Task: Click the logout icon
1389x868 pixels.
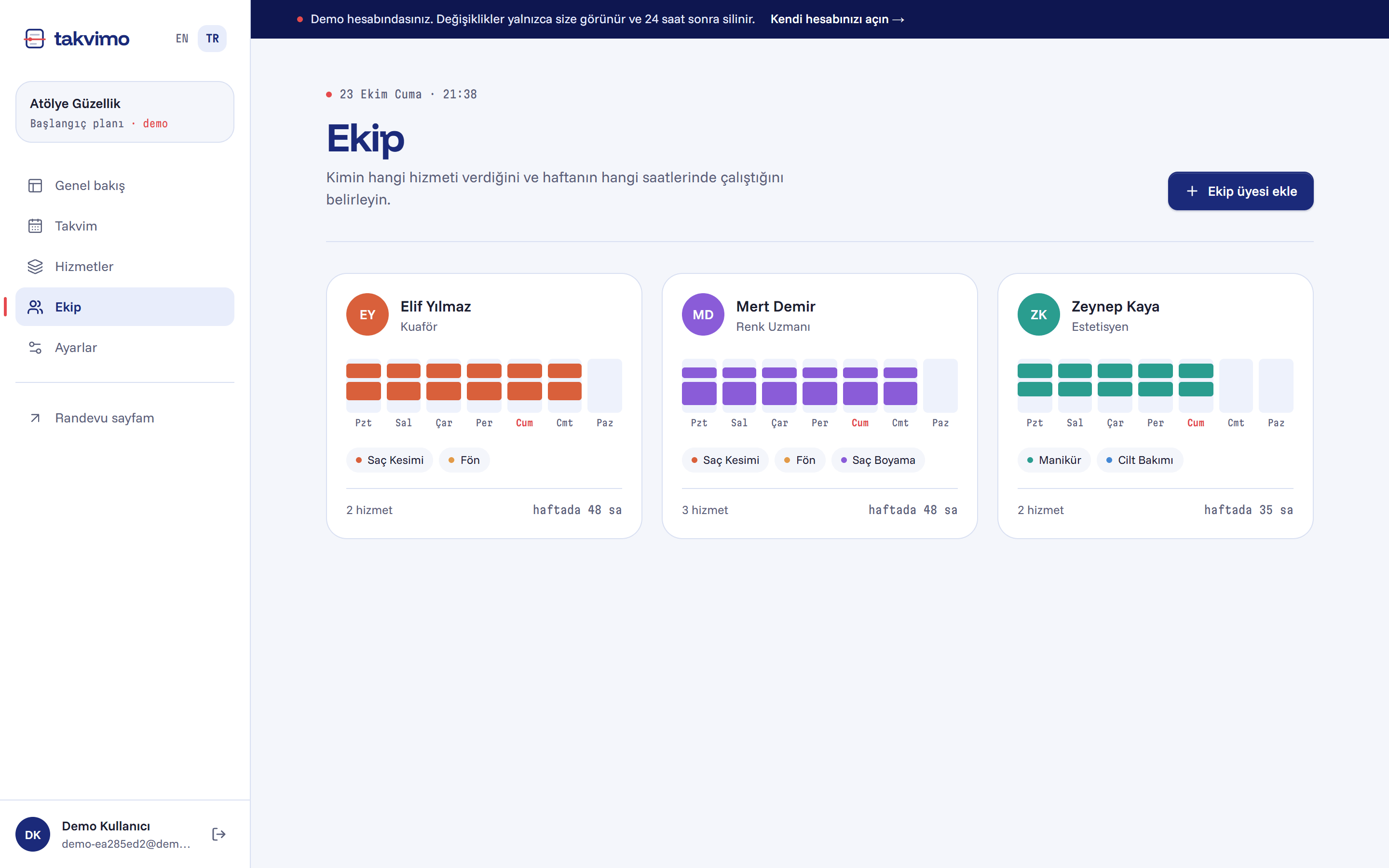Action: click(x=218, y=834)
